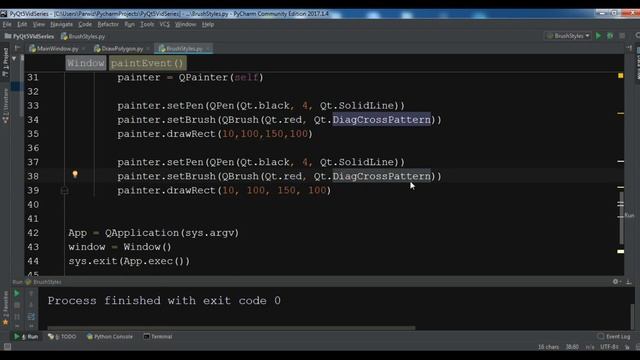Click UTF-8 encoding in status bar
640x360 pixels.
pos(609,347)
